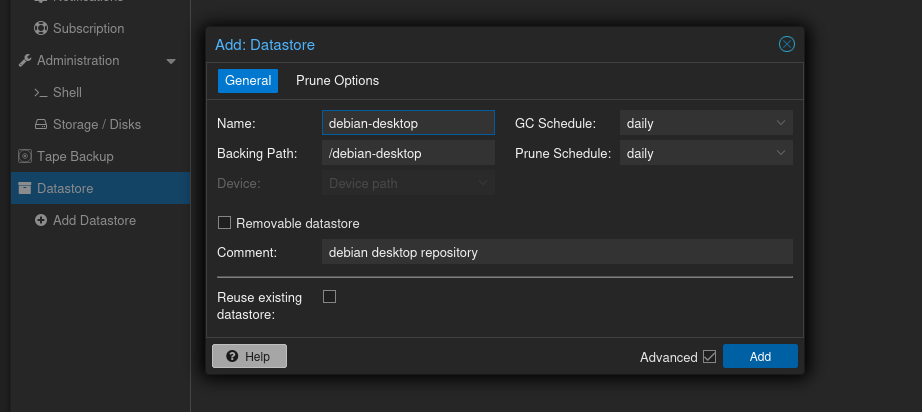
Task: Enable the Removable datastore checkbox
Action: [x=225, y=223]
